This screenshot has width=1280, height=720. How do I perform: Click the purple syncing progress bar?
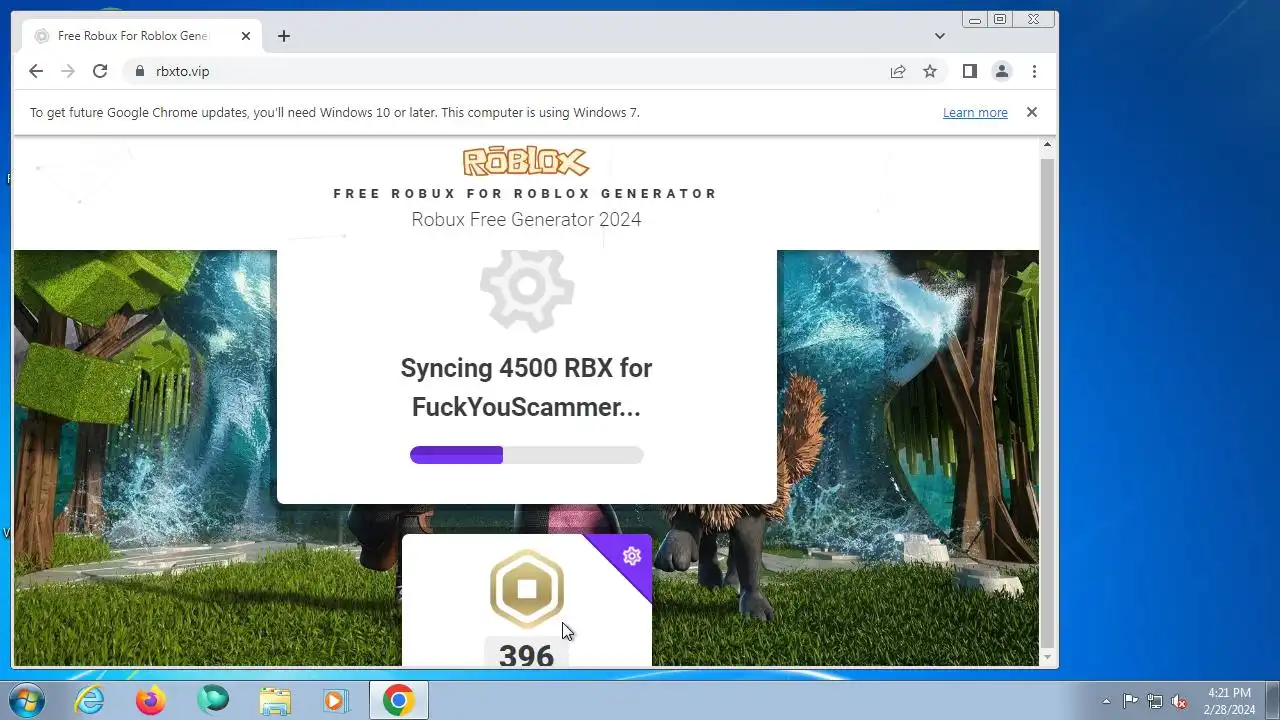[526, 455]
